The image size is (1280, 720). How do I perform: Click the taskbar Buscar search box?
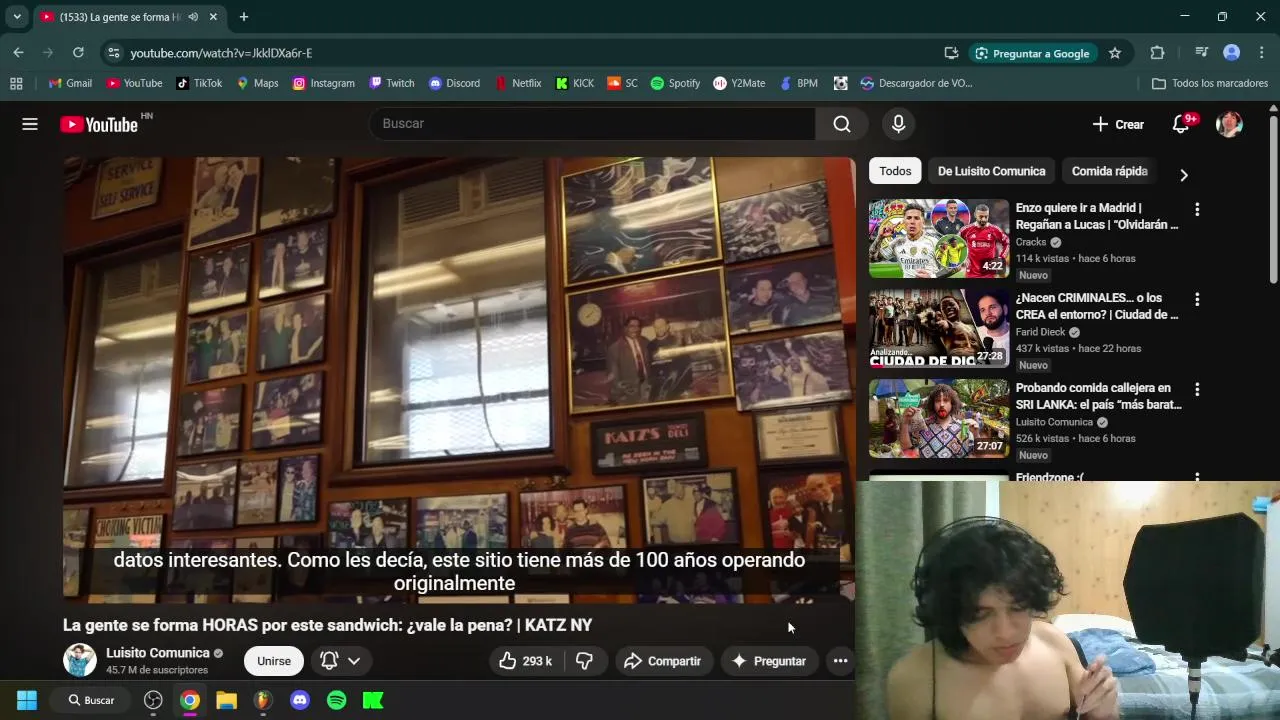[x=92, y=700]
